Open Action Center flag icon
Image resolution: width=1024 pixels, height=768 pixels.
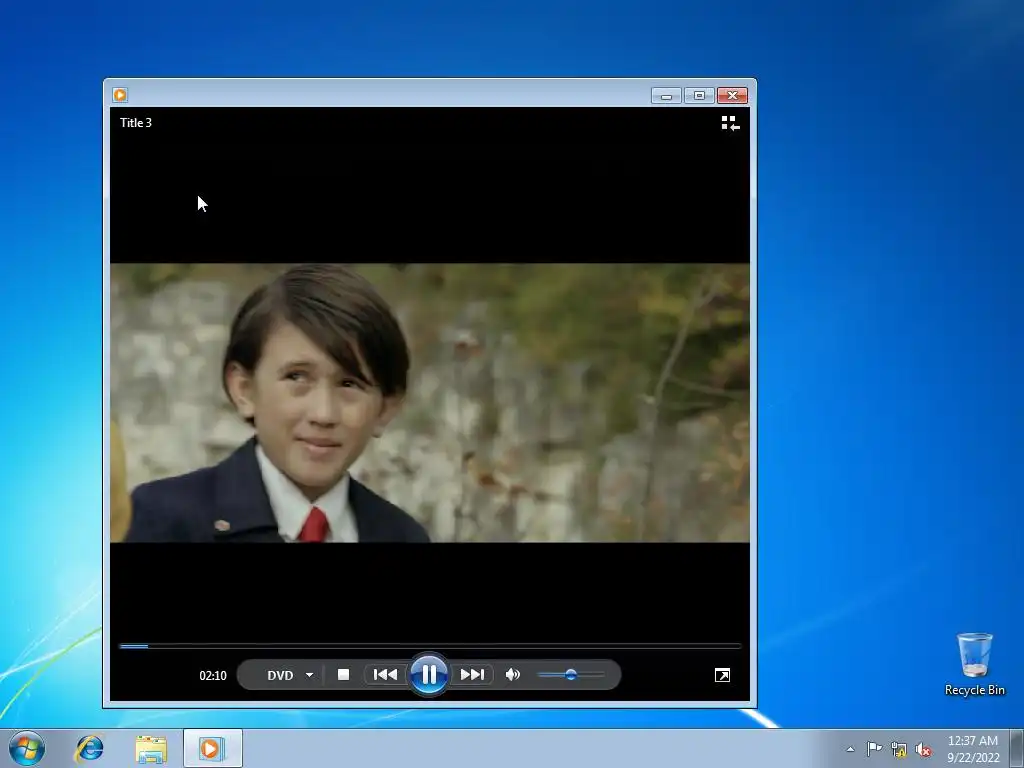click(874, 749)
